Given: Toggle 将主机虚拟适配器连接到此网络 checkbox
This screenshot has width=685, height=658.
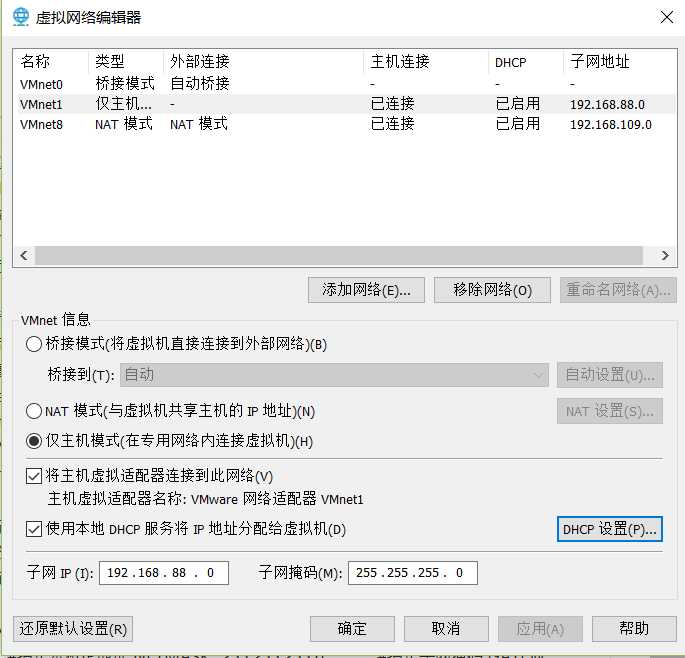Looking at the screenshot, I should [34, 476].
